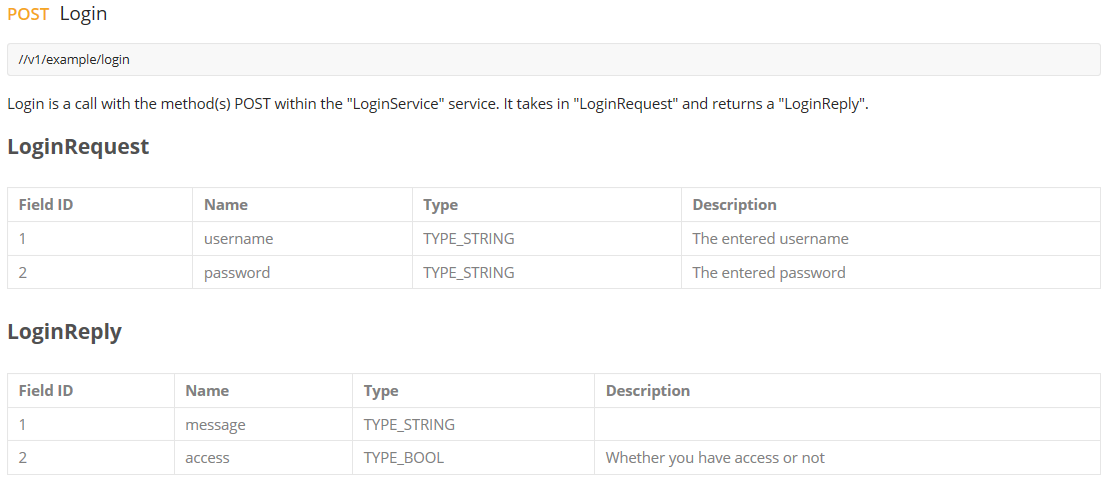Click 'The entered password' description

point(769,272)
